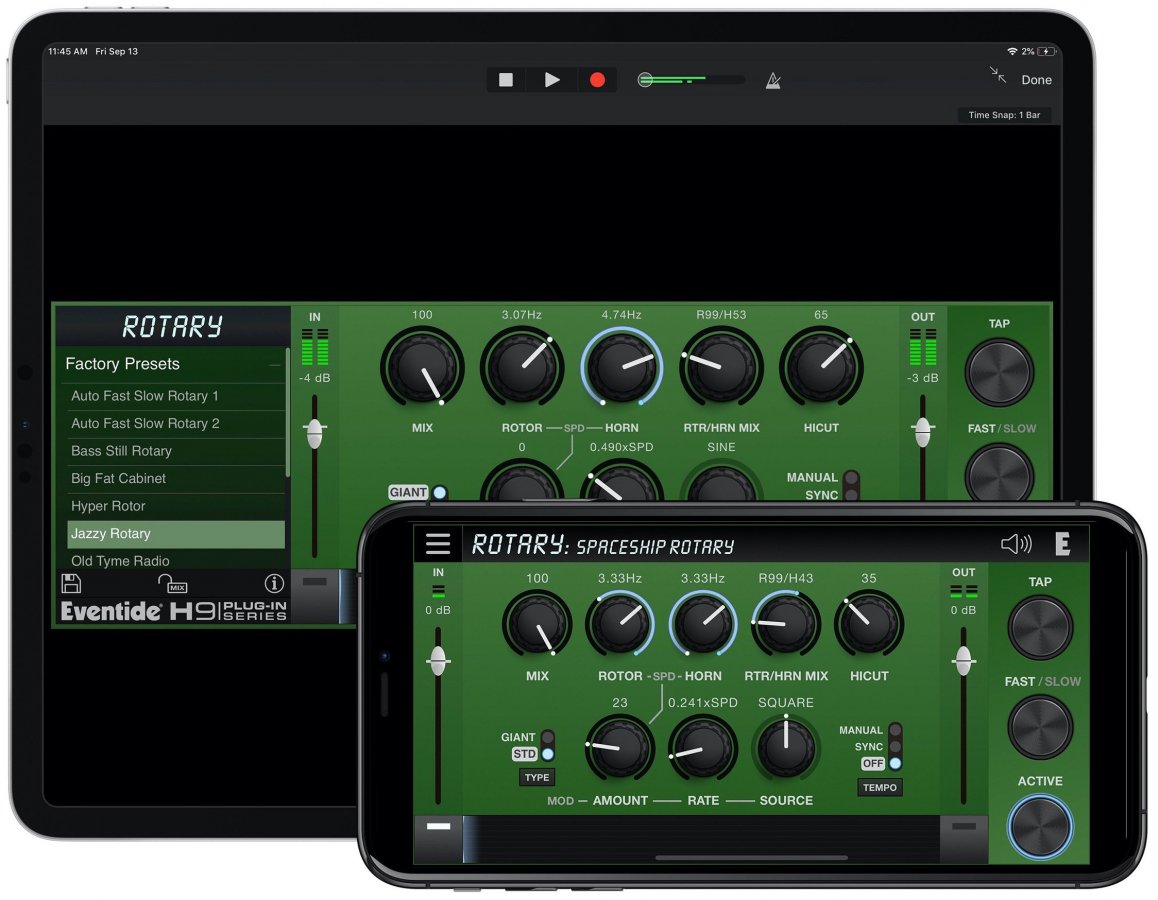Select the SYNC tempo mode on phone
Image resolution: width=1158 pixels, height=900 pixels.
[x=895, y=747]
